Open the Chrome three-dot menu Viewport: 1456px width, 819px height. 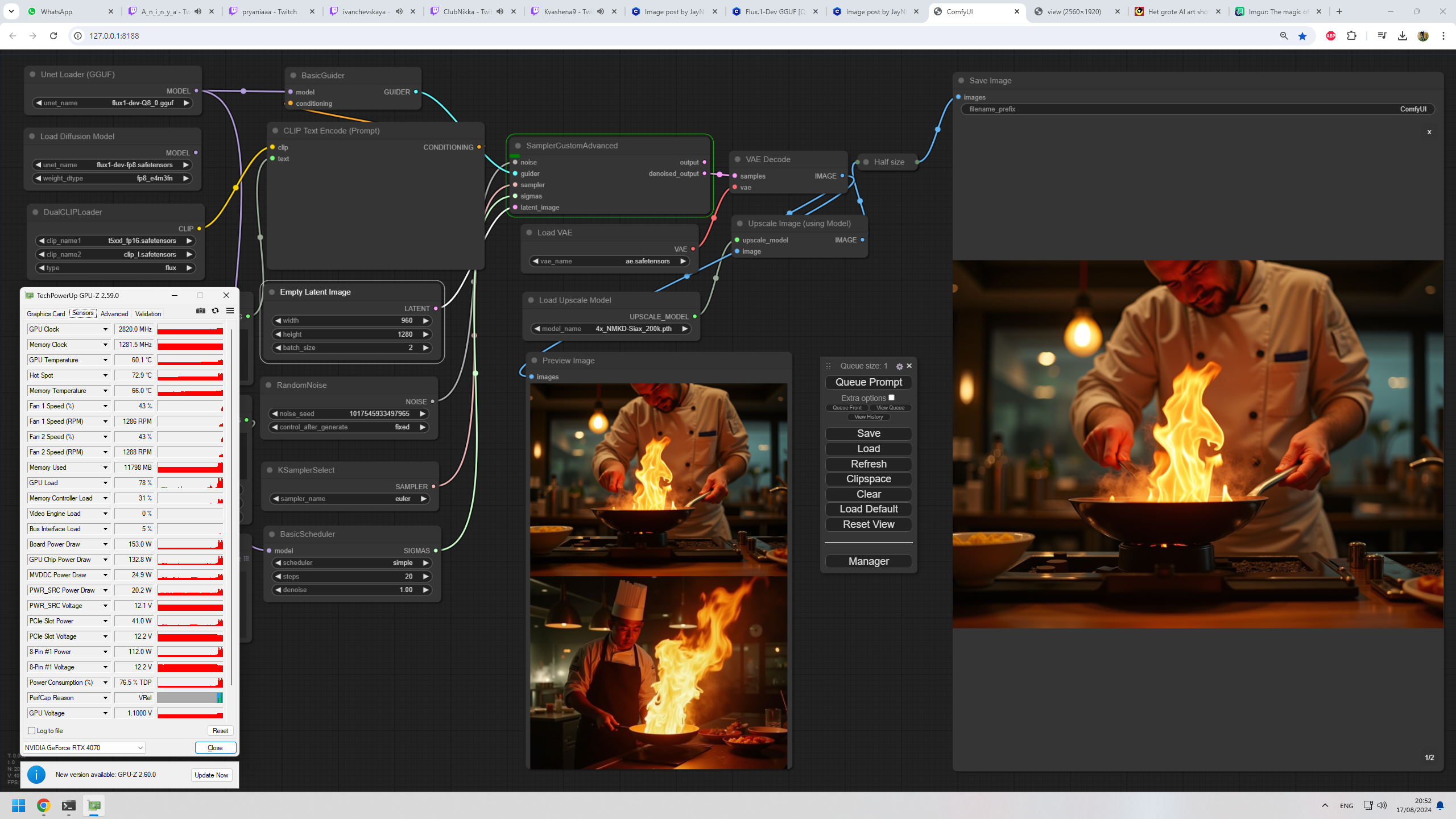pyautogui.click(x=1443, y=36)
